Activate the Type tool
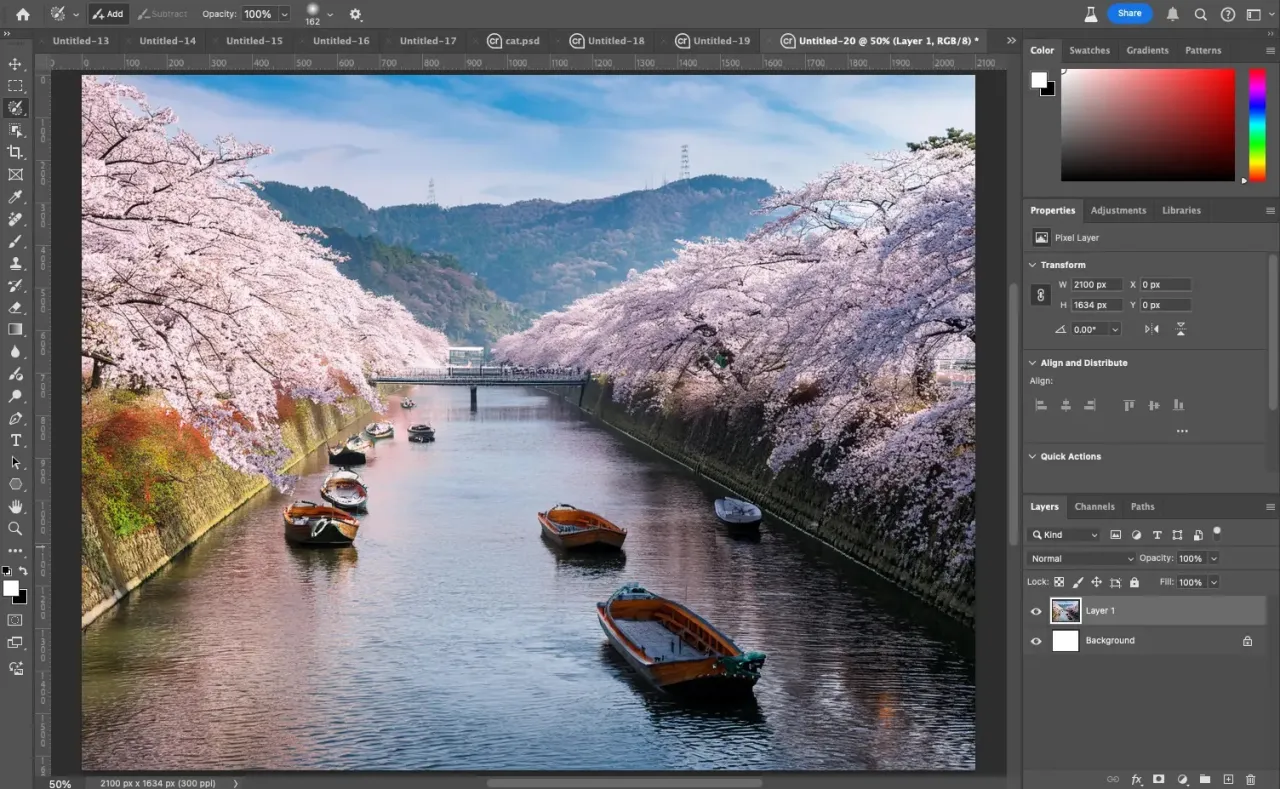 pyautogui.click(x=14, y=440)
